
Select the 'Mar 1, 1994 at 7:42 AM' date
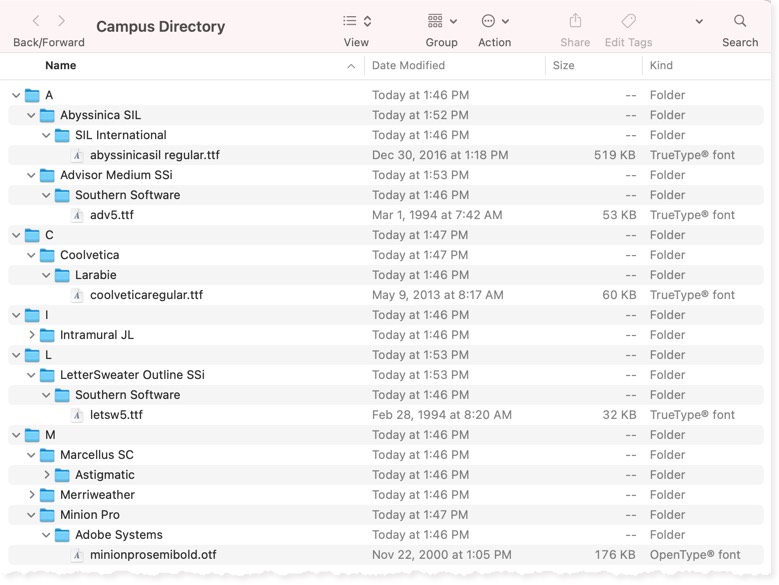pyautogui.click(x=437, y=215)
